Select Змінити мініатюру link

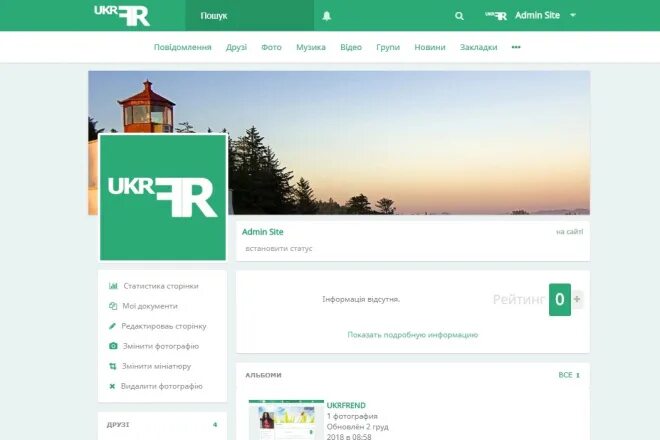[157, 366]
